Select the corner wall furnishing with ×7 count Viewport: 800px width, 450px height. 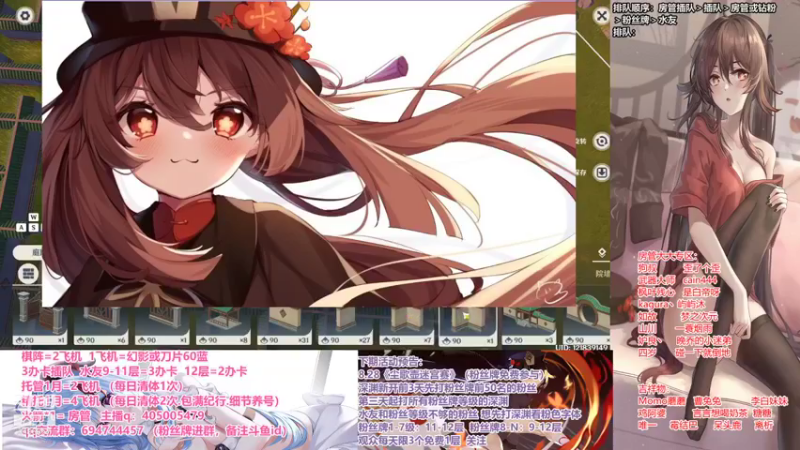click(407, 327)
